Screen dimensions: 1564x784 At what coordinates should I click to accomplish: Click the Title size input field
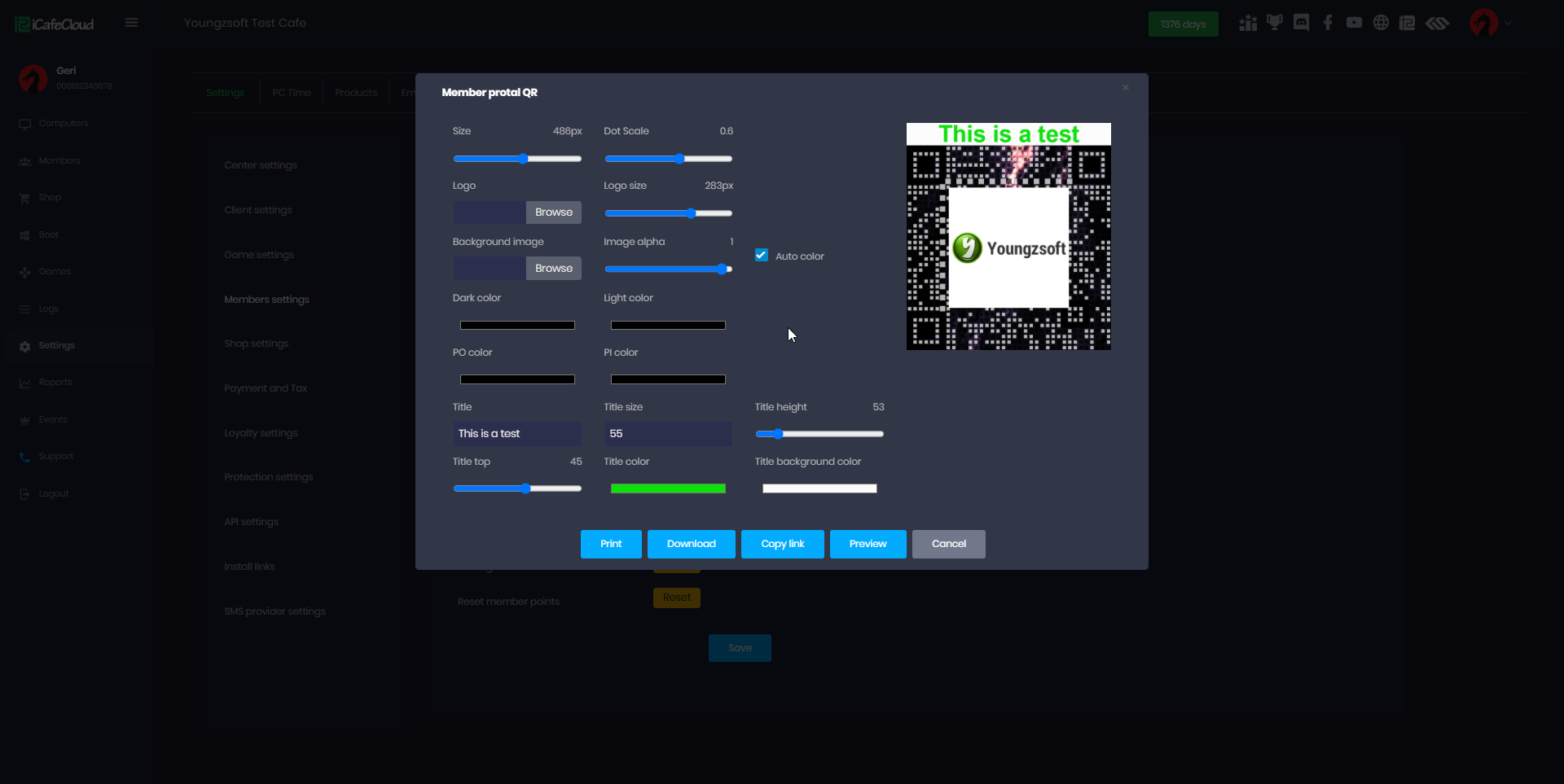(668, 434)
